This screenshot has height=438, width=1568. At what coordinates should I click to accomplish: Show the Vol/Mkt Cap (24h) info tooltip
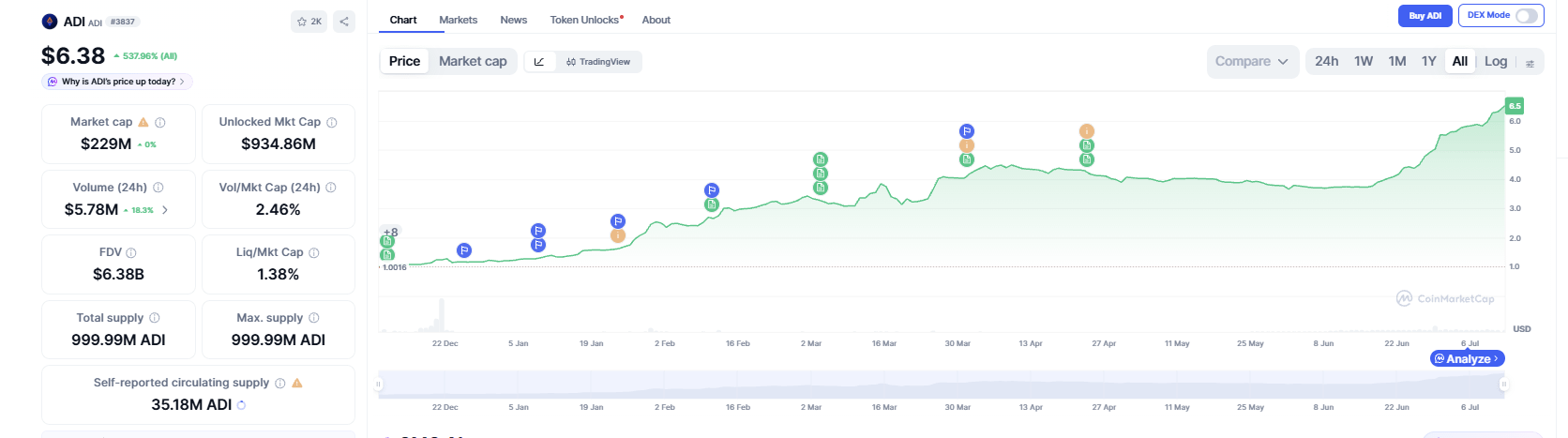click(x=331, y=188)
